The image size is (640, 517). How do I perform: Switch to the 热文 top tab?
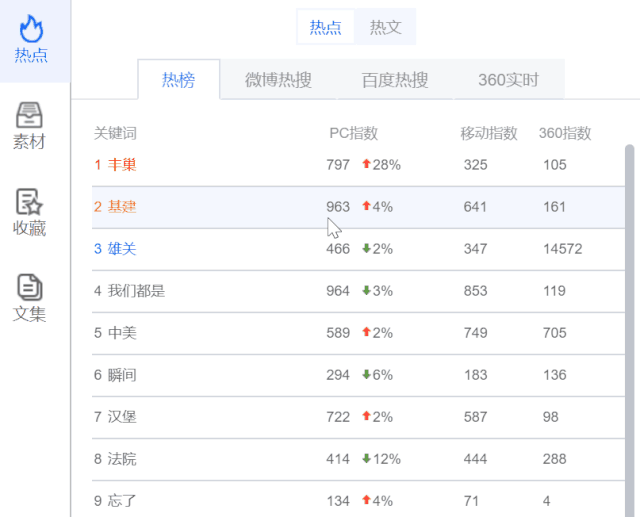[x=386, y=27]
